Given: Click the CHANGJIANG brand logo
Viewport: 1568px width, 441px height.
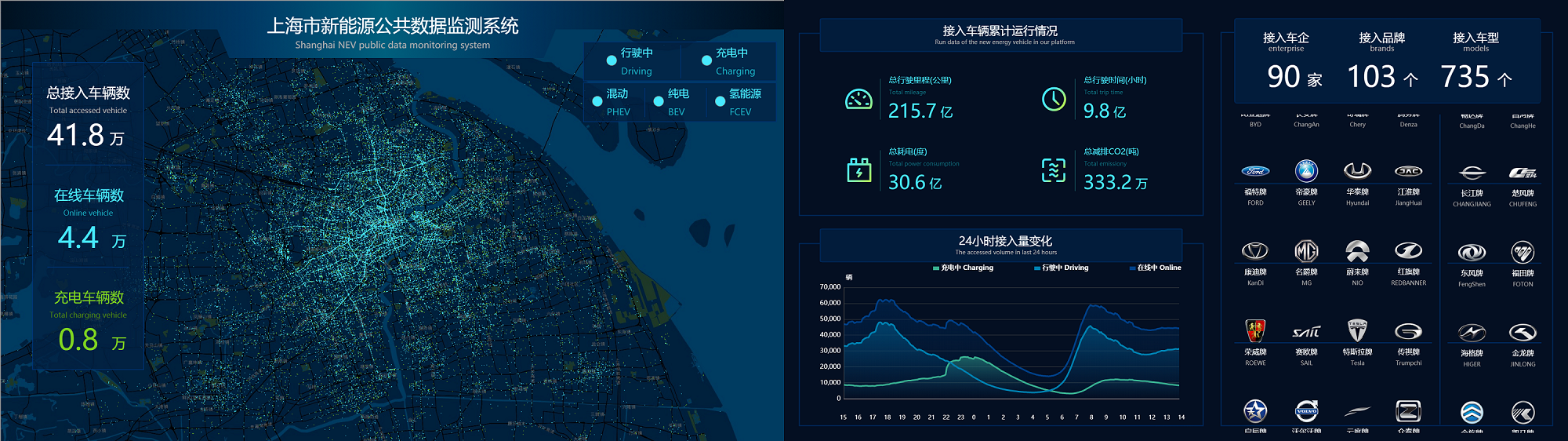Looking at the screenshot, I should point(1472,173).
